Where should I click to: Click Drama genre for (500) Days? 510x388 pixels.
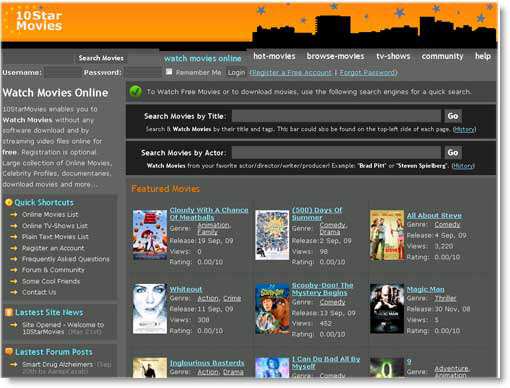coord(329,232)
